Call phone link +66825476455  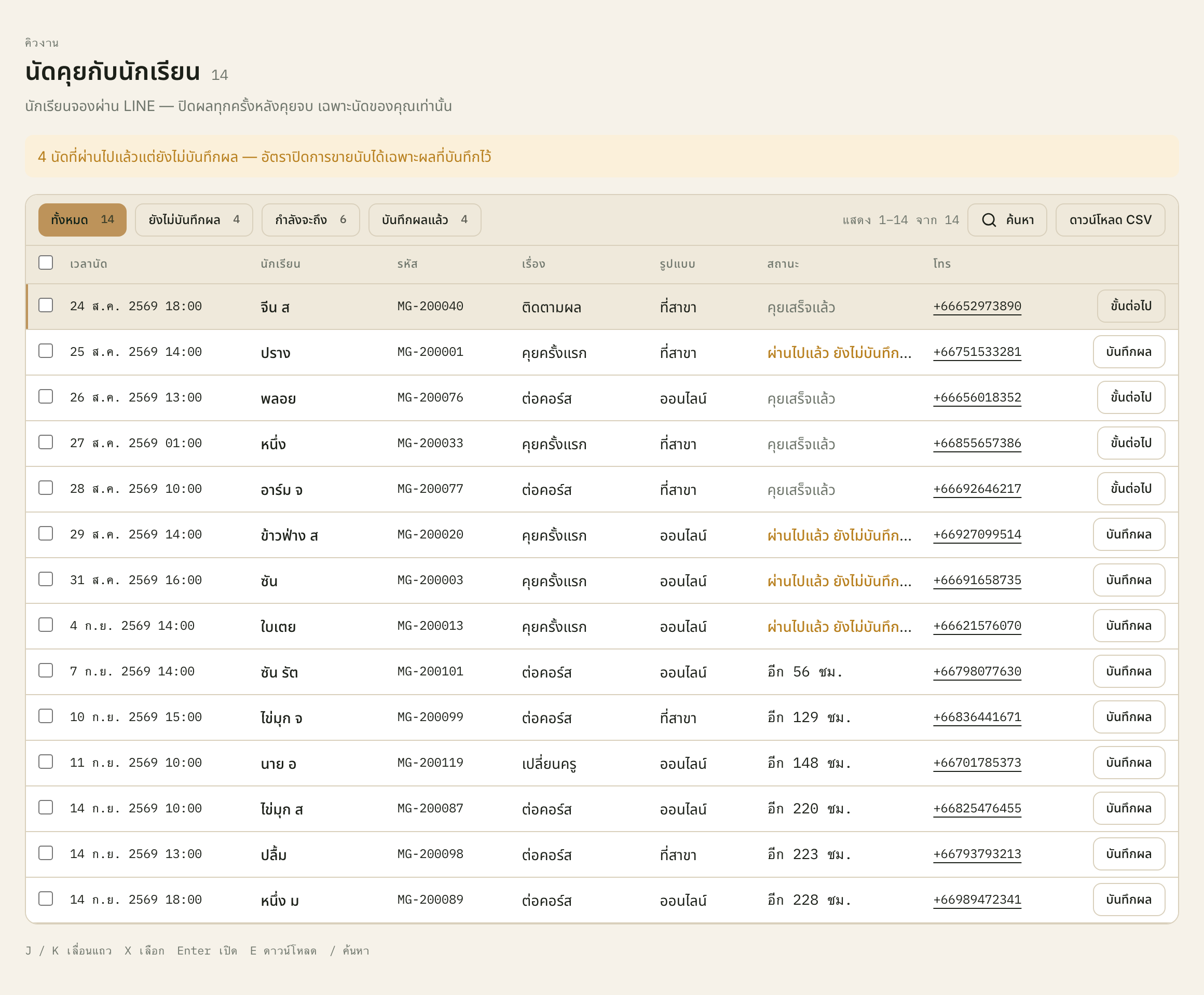(977, 808)
